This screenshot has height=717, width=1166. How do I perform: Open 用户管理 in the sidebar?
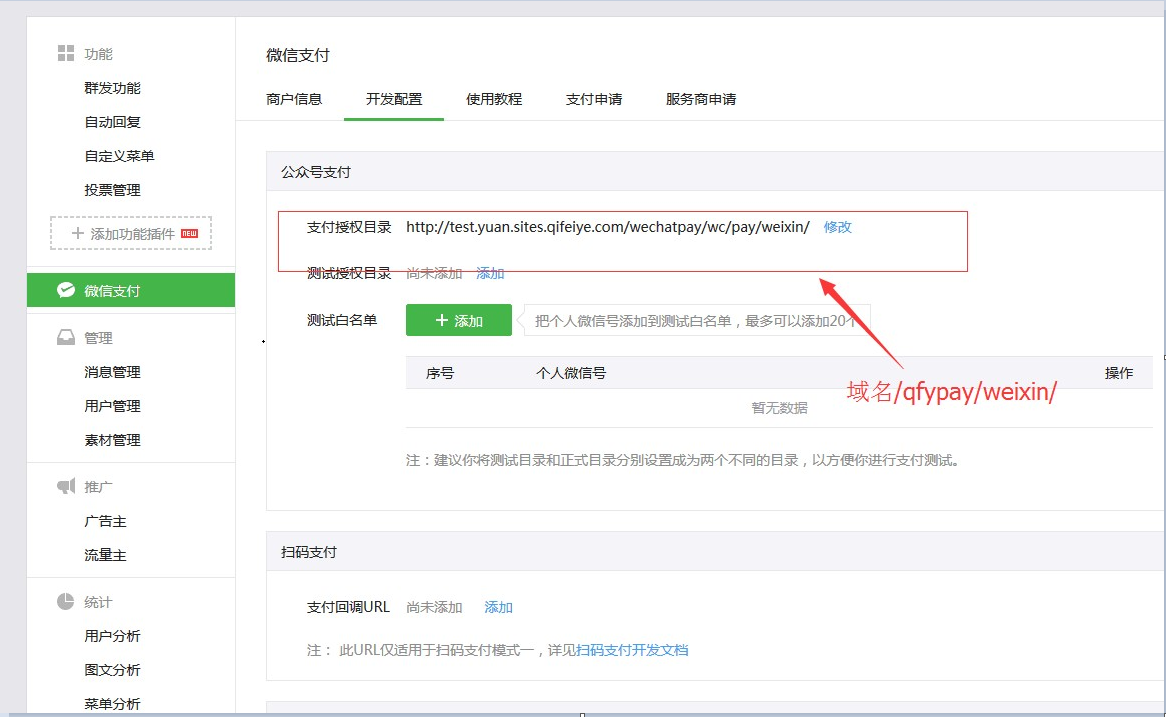[112, 406]
